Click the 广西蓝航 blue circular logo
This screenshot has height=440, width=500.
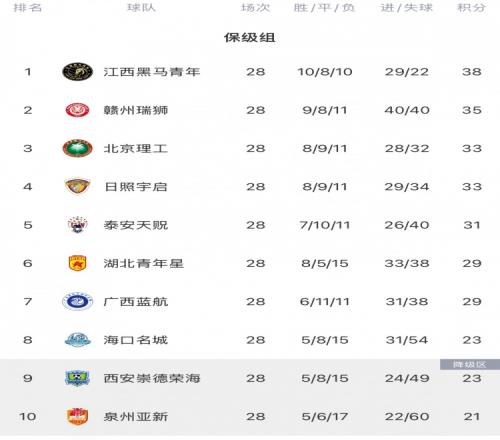click(77, 301)
